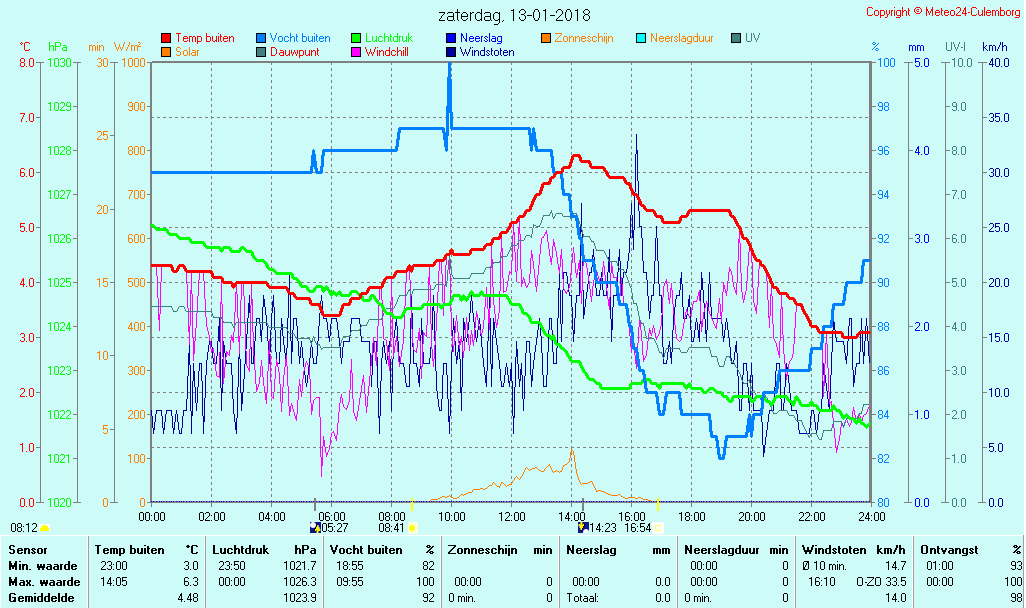
Task: Click the sun icon beside 08:12
Action: pos(45,527)
